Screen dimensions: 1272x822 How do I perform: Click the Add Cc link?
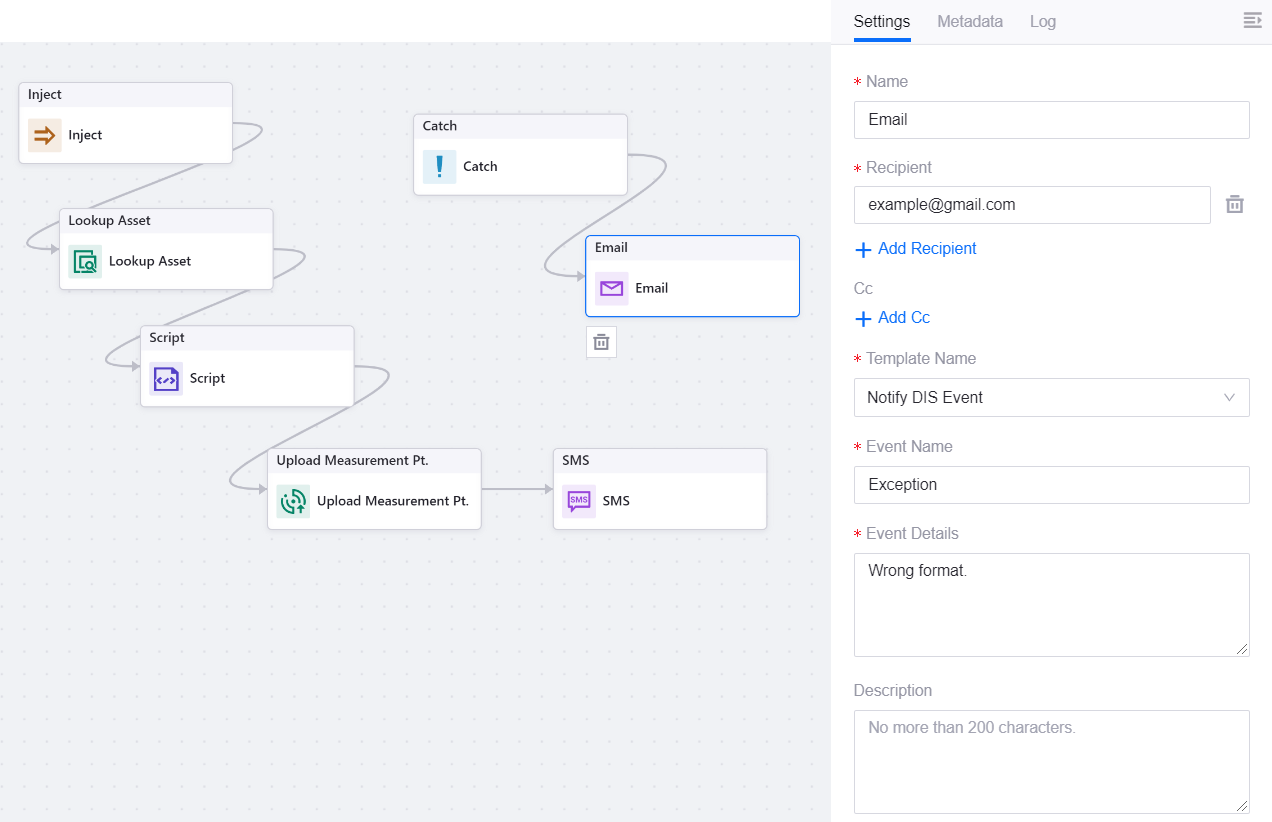893,318
